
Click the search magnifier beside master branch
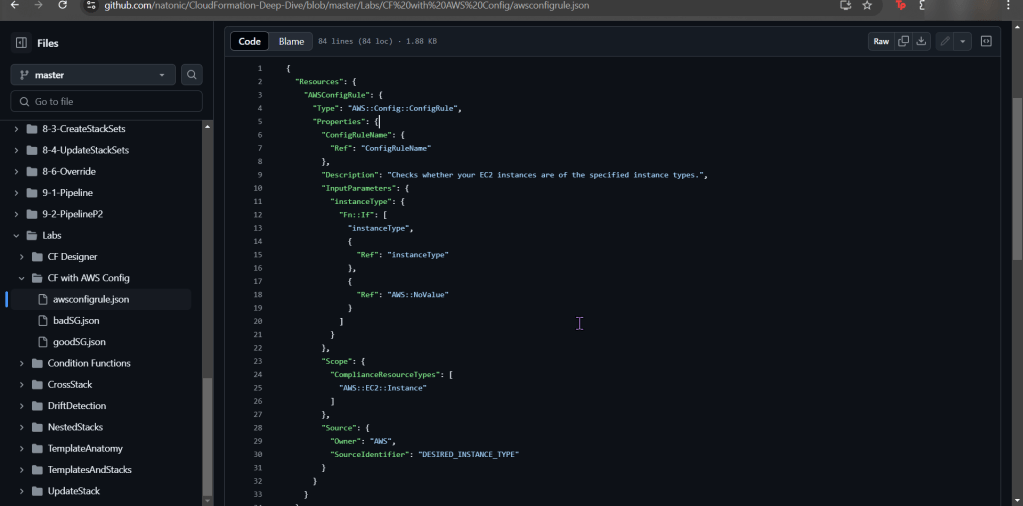pos(192,75)
